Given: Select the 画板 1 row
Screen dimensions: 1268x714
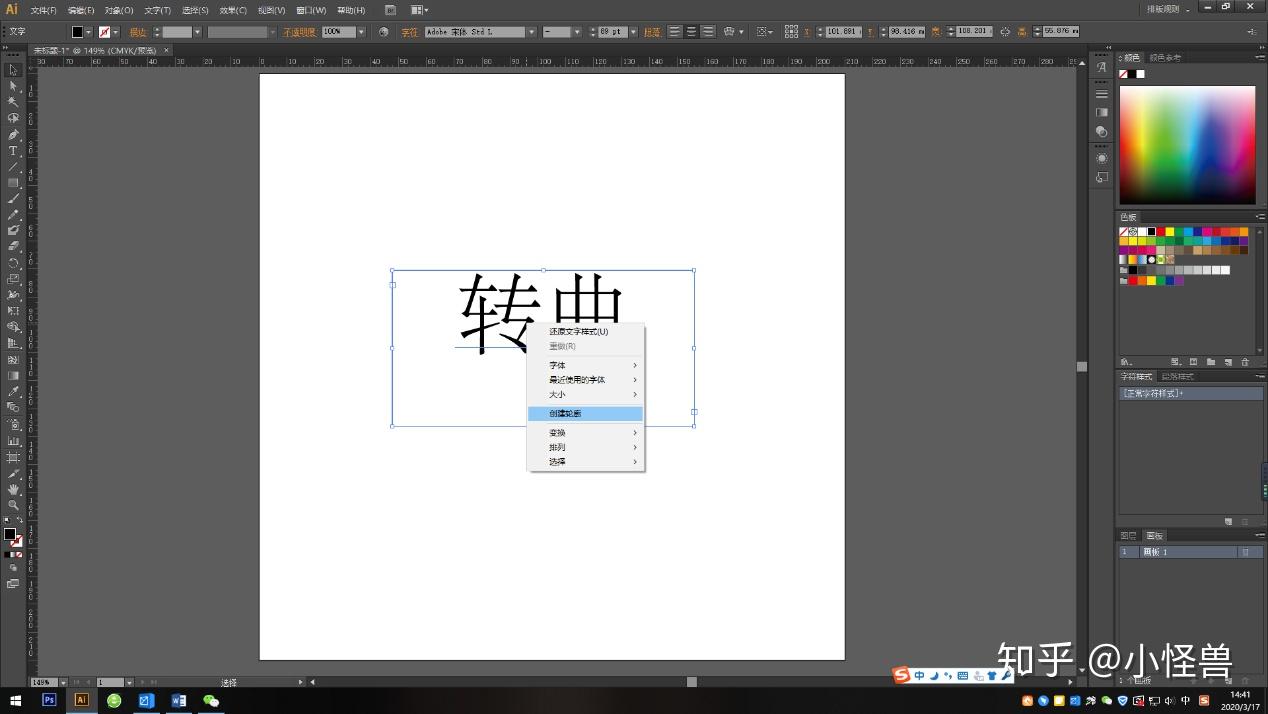Looking at the screenshot, I should (1191, 552).
